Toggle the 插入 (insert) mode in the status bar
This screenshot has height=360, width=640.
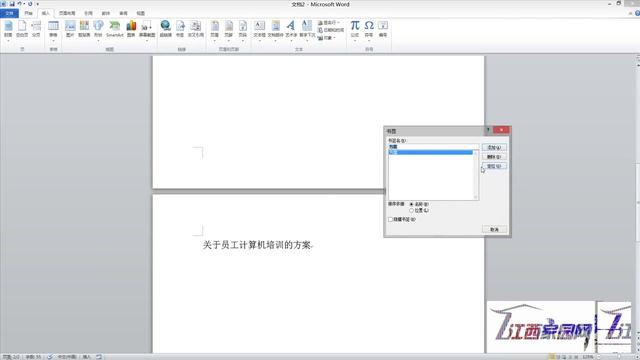click(87, 357)
